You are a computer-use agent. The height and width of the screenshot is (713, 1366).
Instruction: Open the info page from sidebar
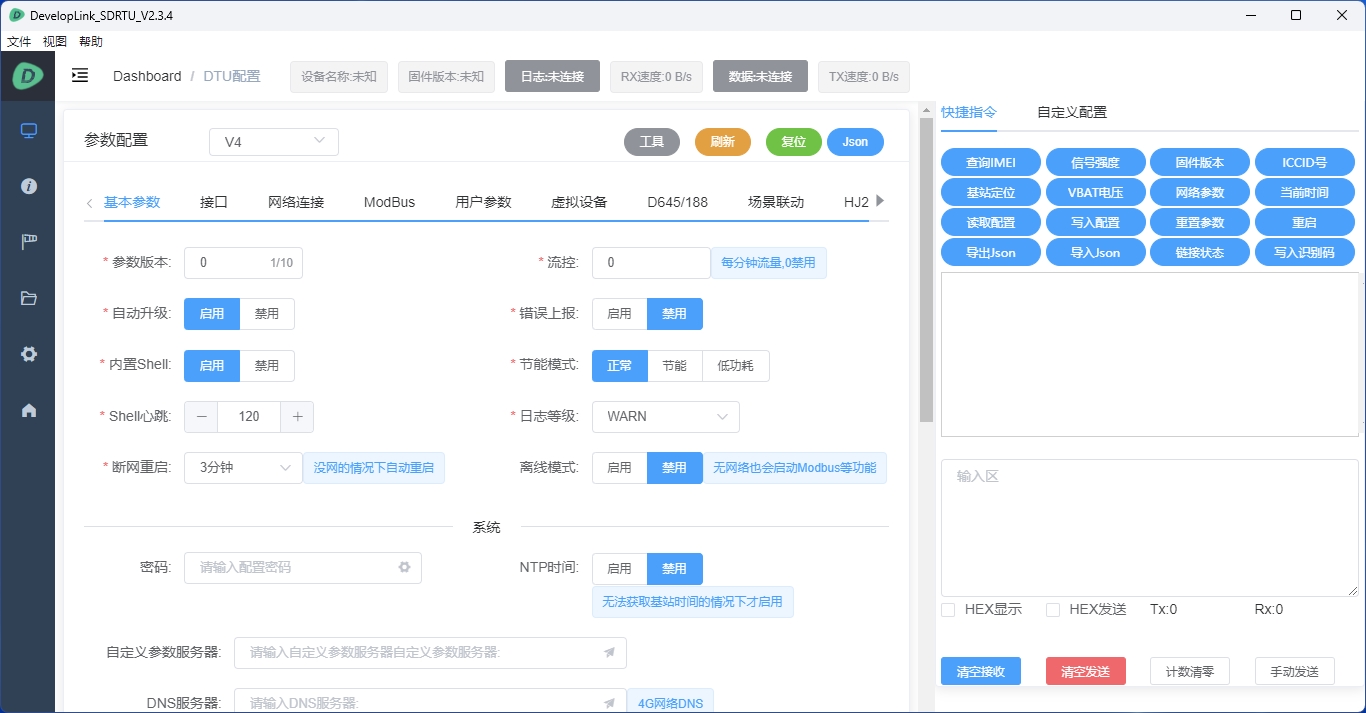(28, 186)
